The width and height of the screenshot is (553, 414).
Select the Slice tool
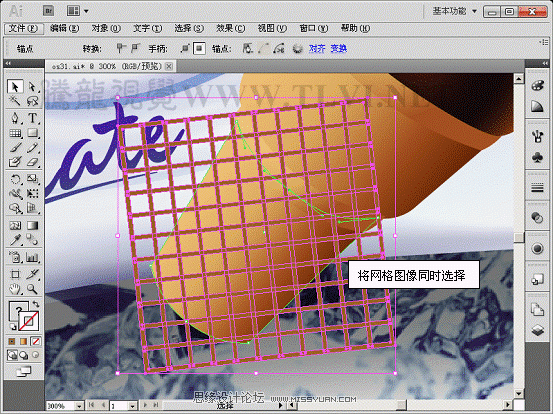[x=32, y=274]
